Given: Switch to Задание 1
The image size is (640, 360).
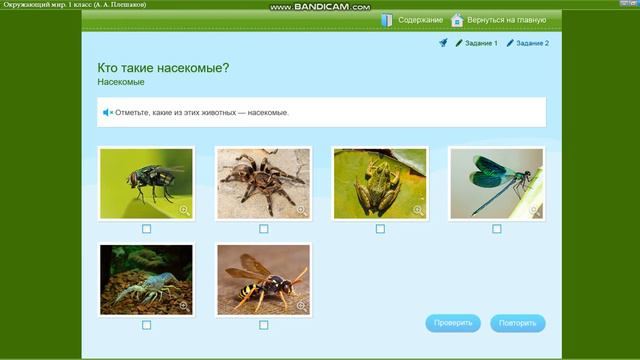Looking at the screenshot, I should pos(481,43).
